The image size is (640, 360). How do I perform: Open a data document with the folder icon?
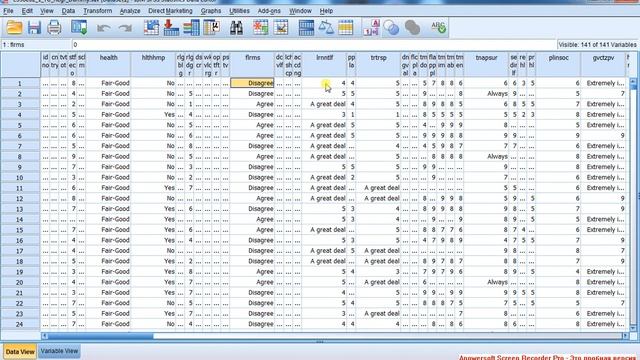(x=14, y=27)
